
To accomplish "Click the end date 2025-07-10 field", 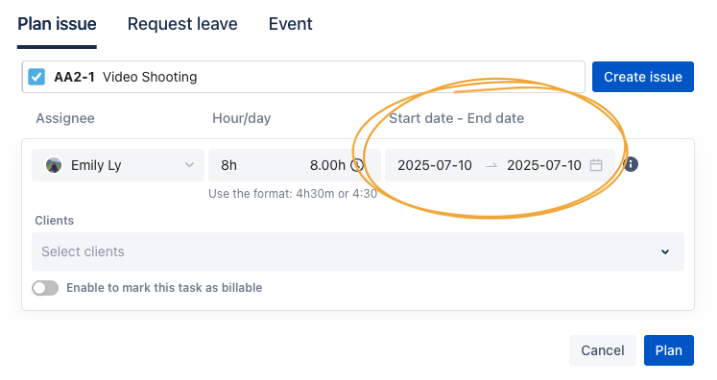I will pyautogui.click(x=544, y=165).
